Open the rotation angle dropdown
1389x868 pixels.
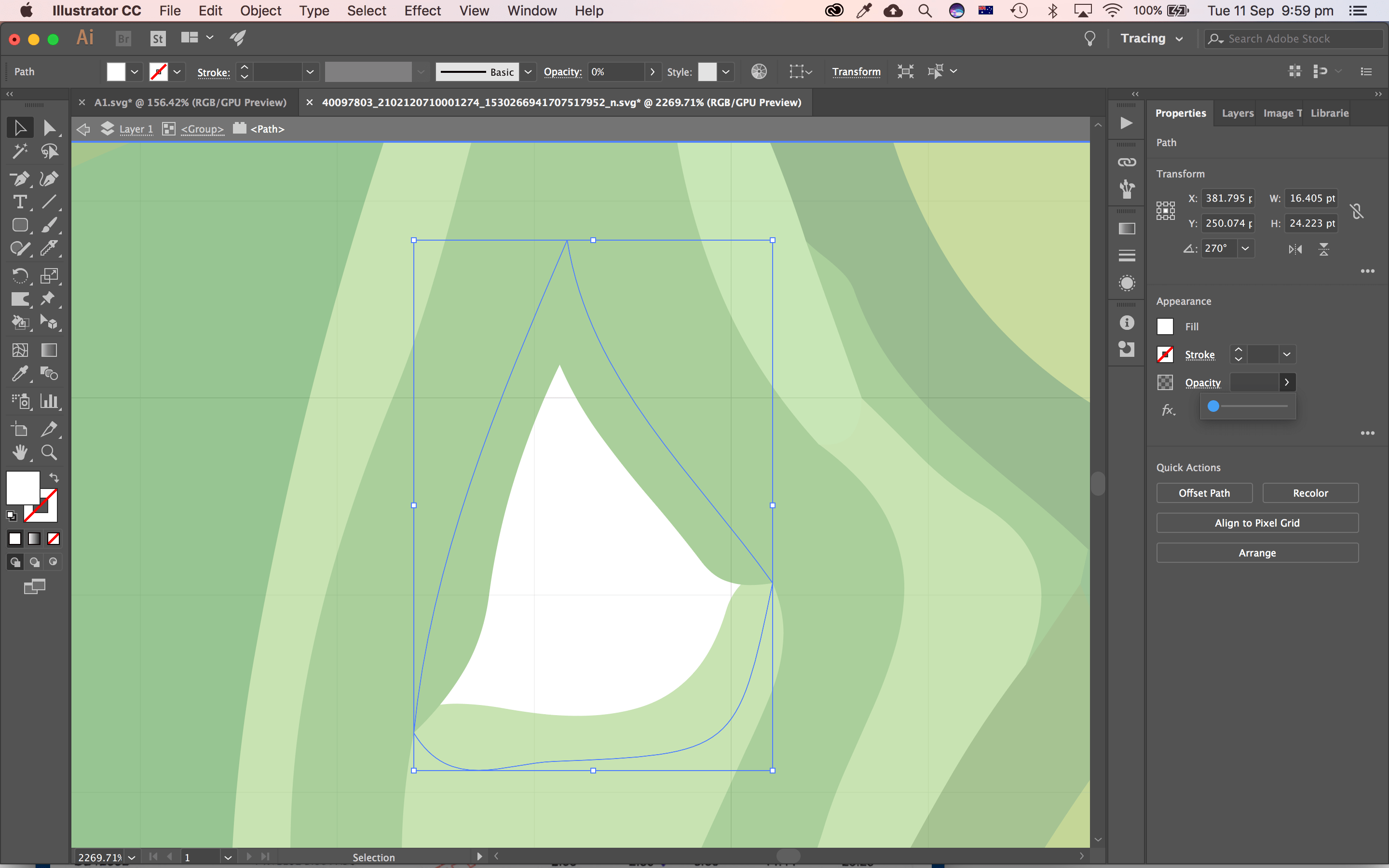1245,248
